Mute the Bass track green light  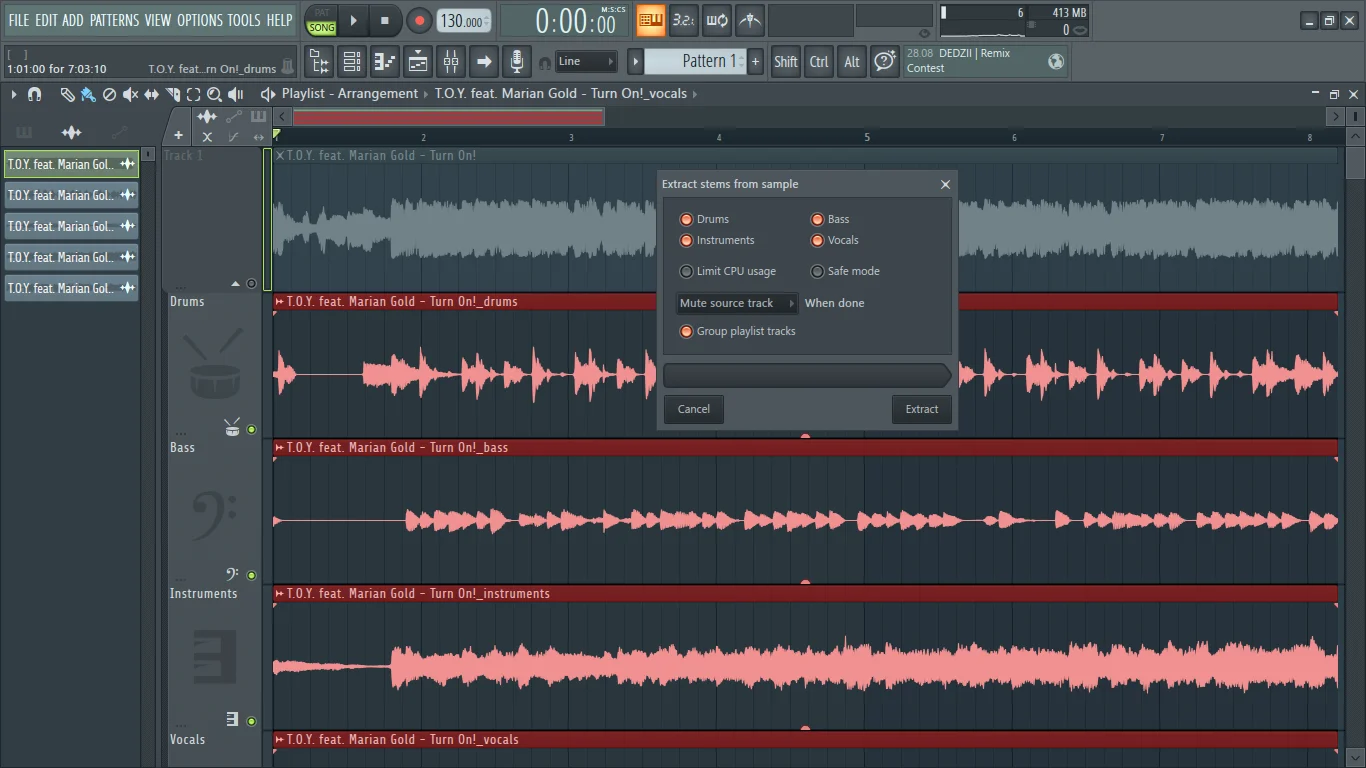[x=252, y=575]
